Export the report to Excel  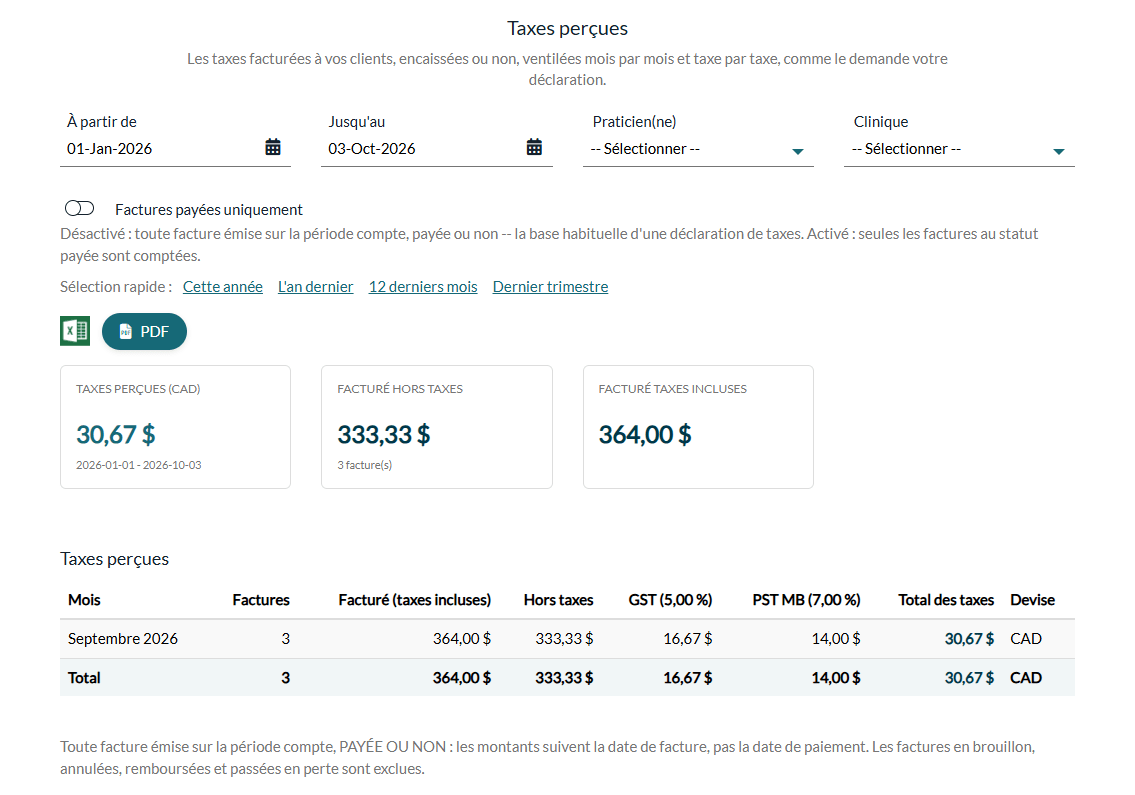pyautogui.click(x=75, y=331)
